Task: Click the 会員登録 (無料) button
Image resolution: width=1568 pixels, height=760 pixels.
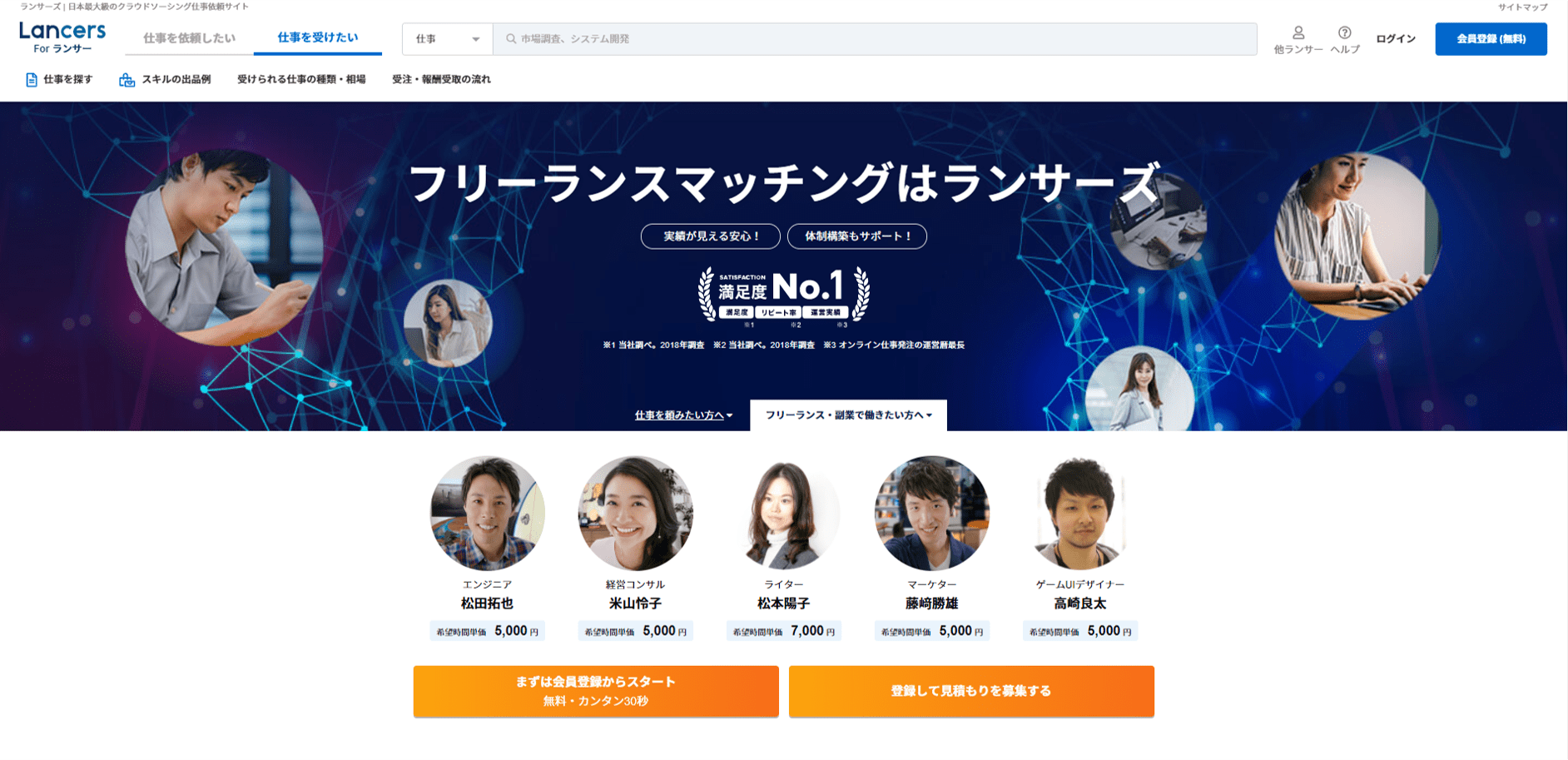Action: 1491,39
